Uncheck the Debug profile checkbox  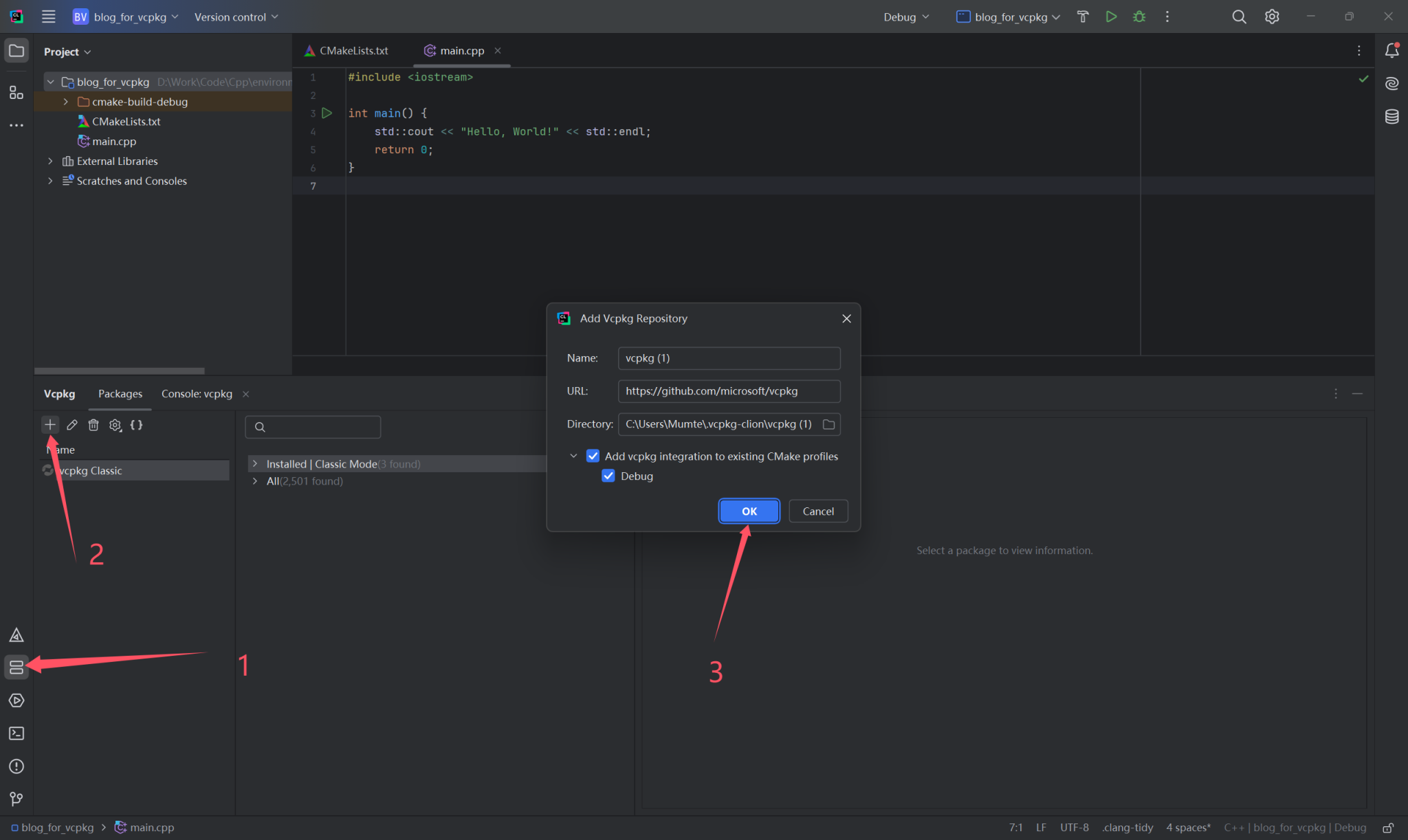pos(608,476)
